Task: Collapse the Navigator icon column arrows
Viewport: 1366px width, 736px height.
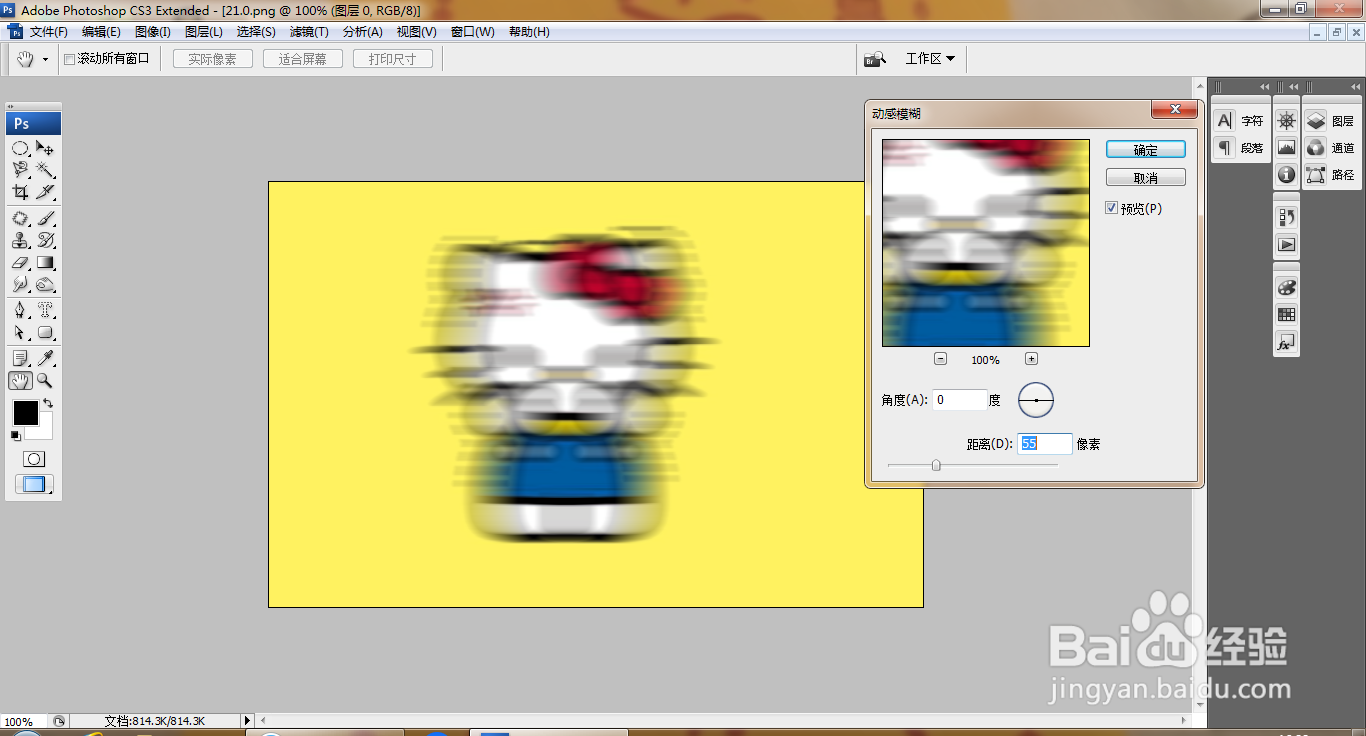Action: (x=1293, y=86)
